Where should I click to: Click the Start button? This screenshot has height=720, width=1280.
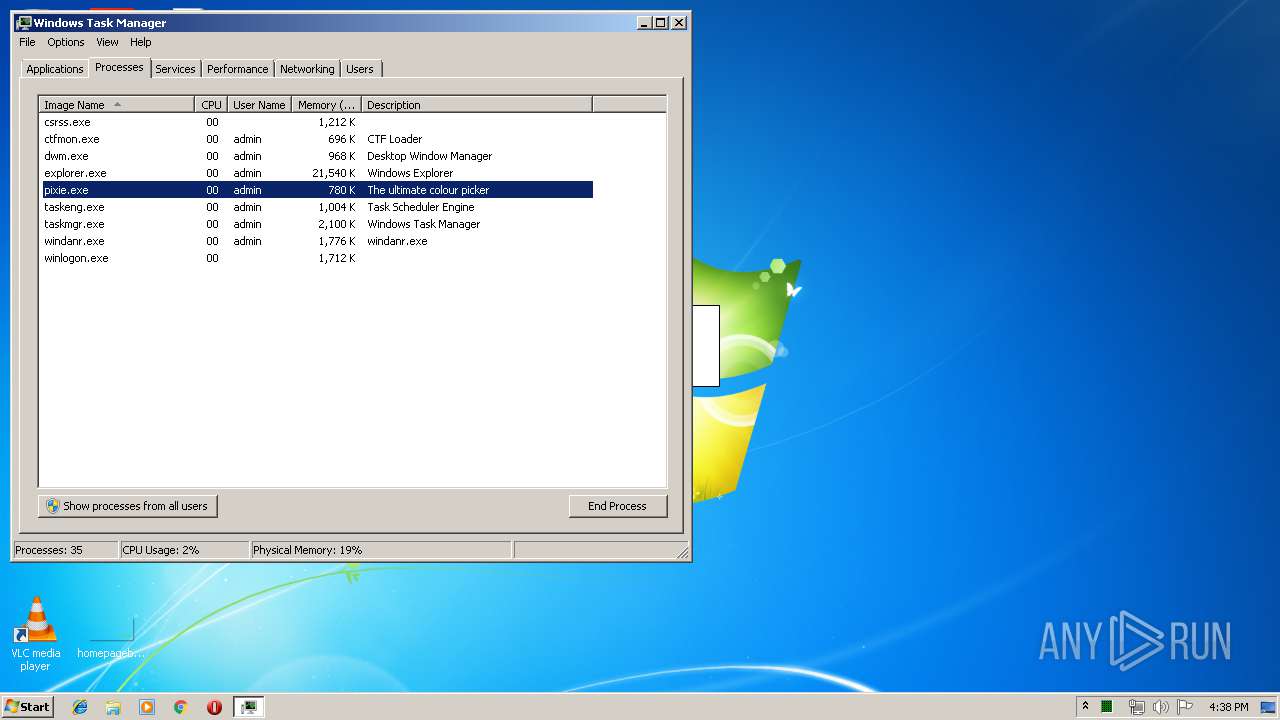[28, 707]
